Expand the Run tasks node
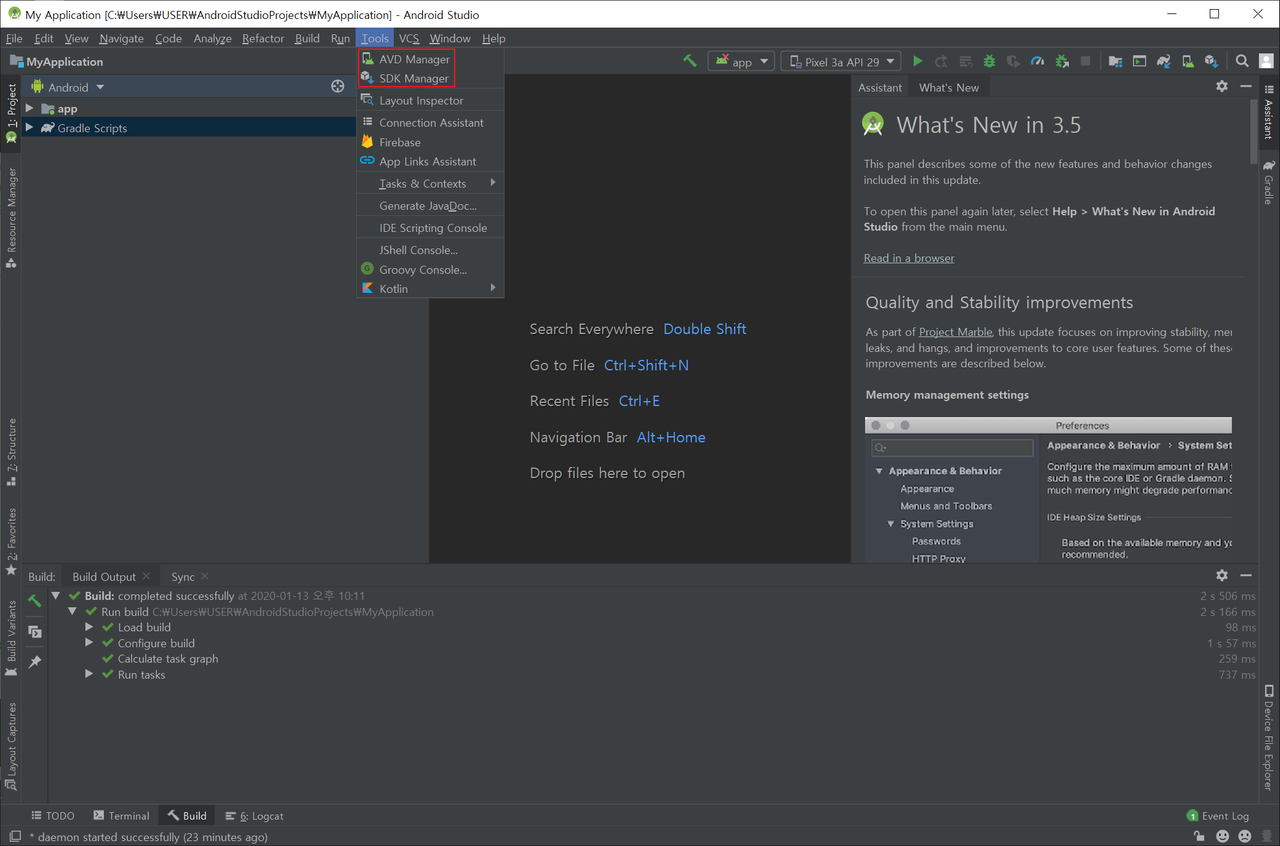The image size is (1280, 846). (x=89, y=674)
